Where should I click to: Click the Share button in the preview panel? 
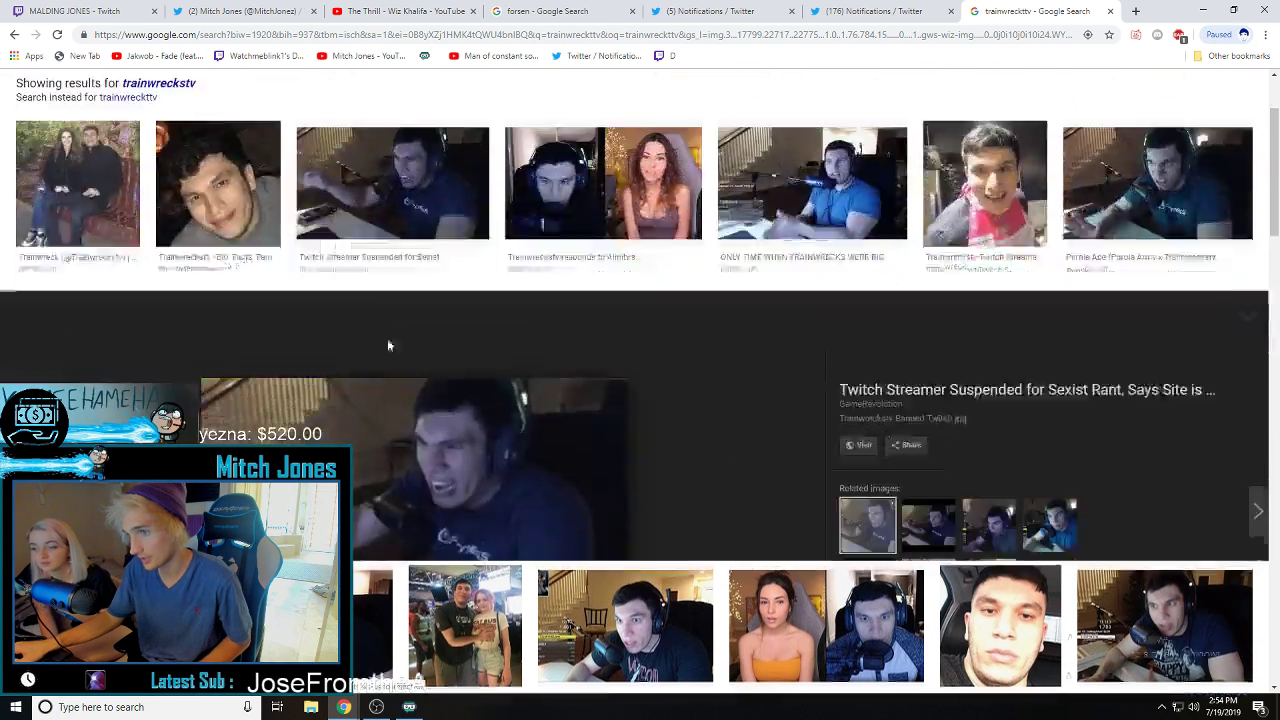click(906, 445)
